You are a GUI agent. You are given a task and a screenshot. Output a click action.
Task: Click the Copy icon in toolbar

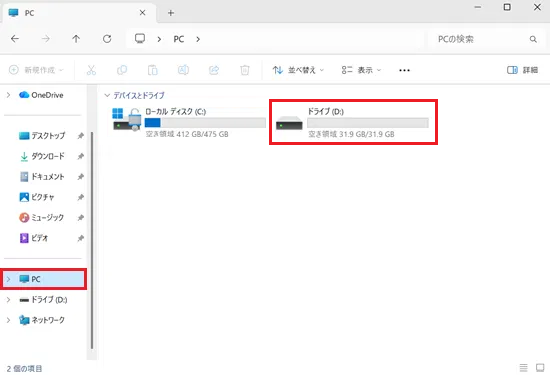(122, 70)
